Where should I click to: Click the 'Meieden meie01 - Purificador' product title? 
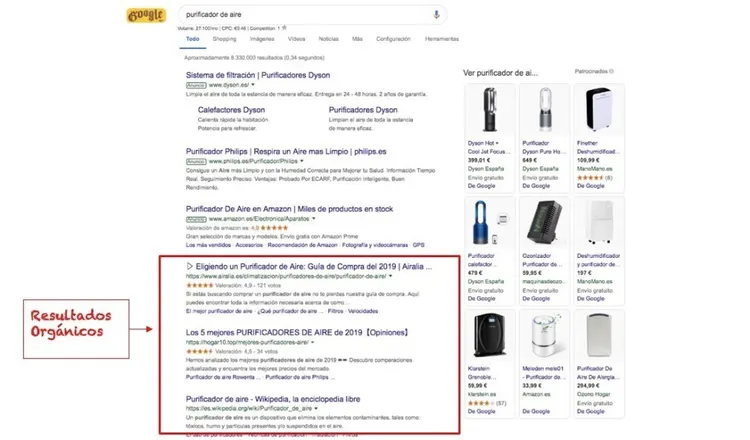[544, 373]
